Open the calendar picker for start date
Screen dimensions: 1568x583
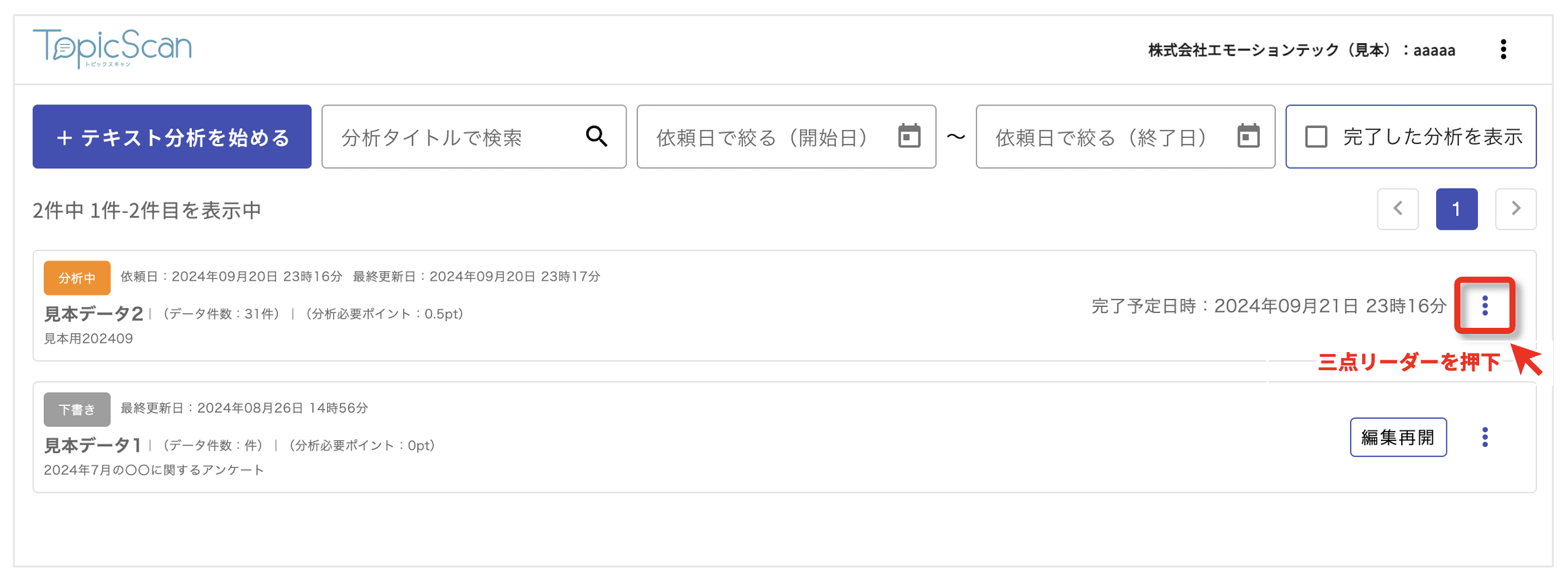[x=911, y=136]
